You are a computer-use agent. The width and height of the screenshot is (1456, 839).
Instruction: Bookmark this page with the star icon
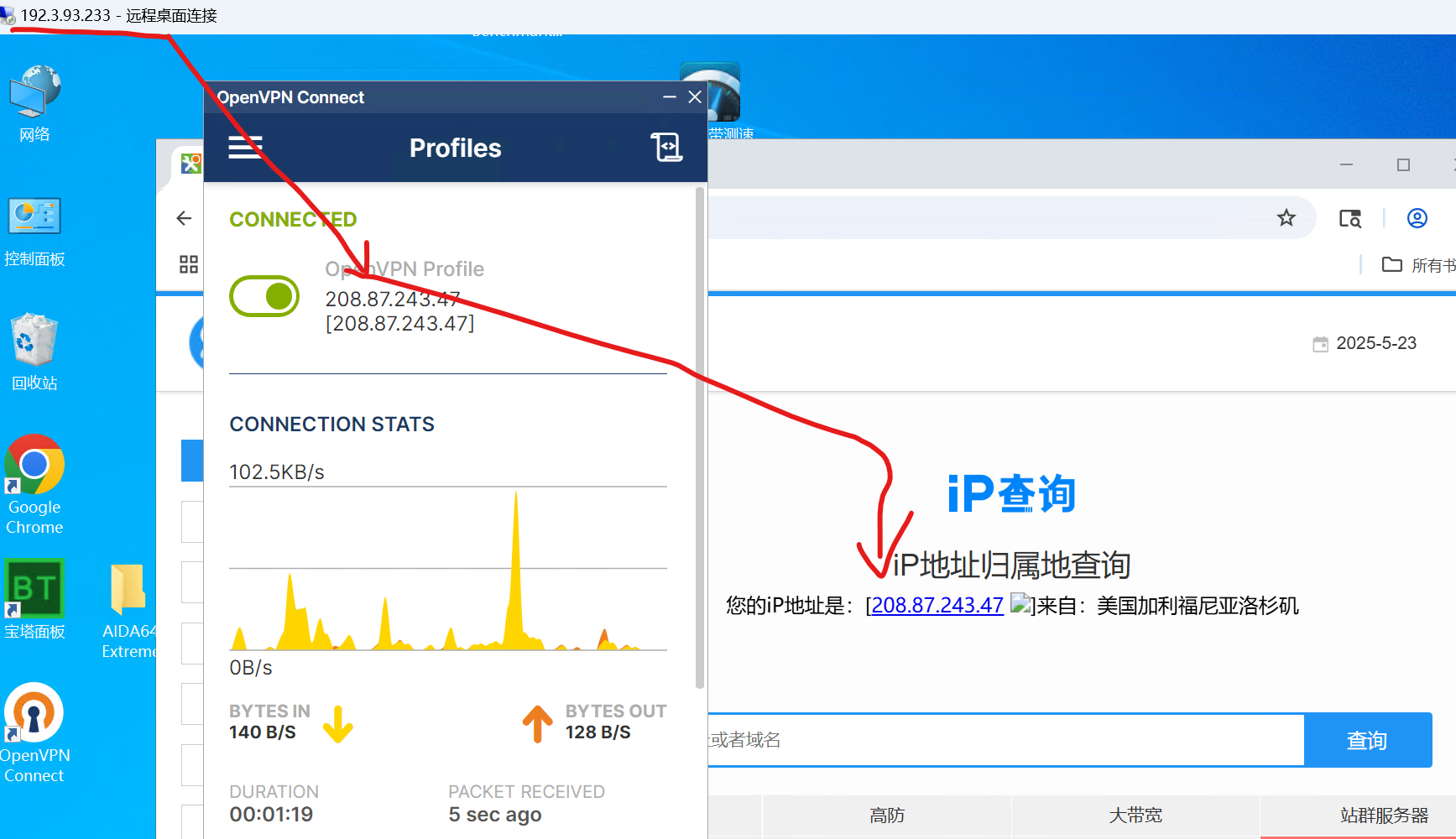[x=1286, y=218]
